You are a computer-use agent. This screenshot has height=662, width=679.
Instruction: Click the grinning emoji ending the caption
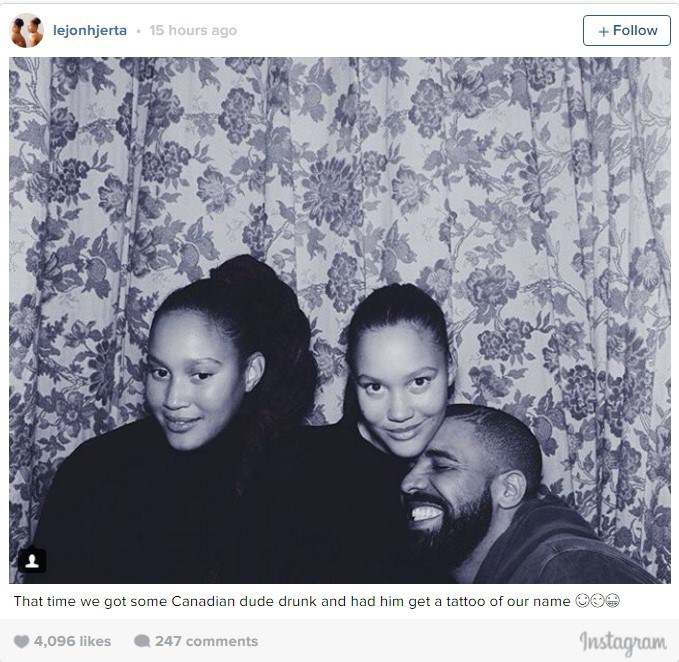(x=612, y=601)
